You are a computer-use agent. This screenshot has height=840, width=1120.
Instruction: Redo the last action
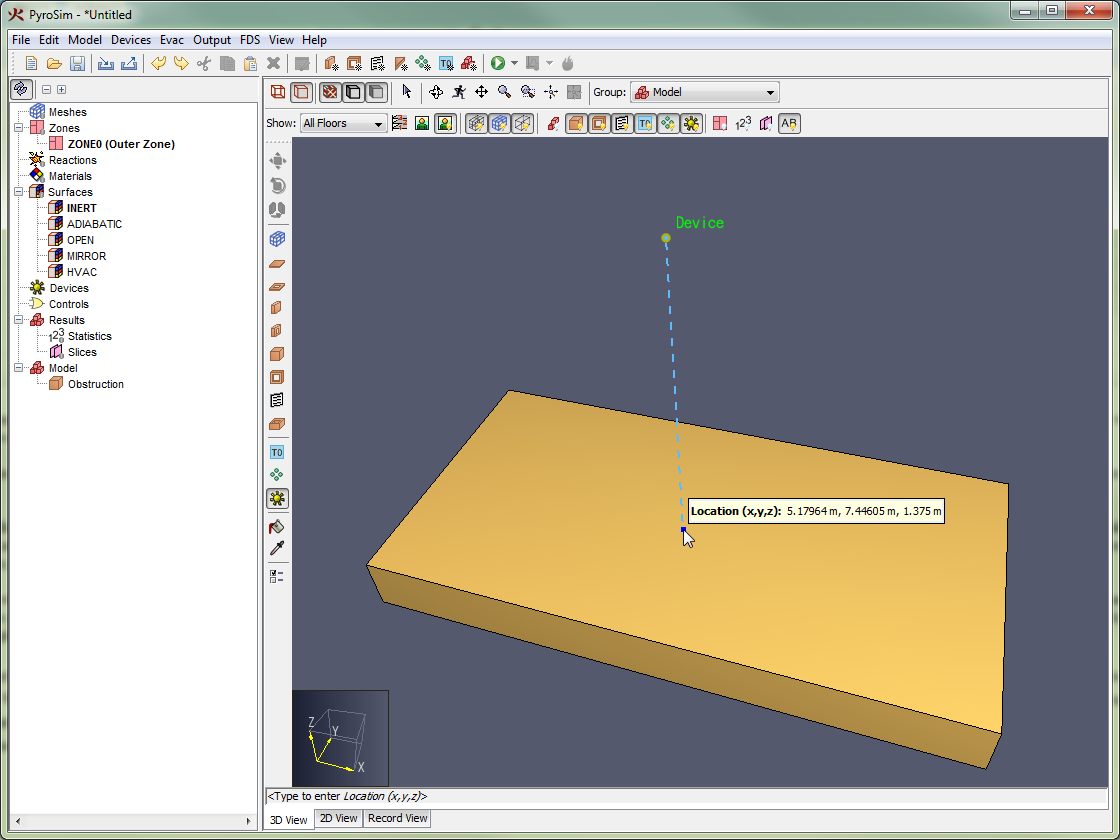181,64
